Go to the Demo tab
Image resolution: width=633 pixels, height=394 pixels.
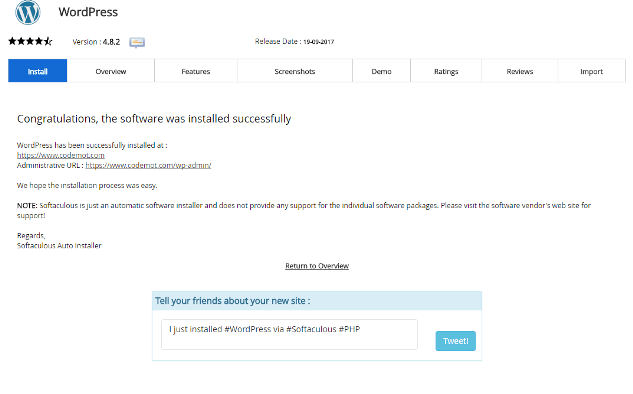coord(381,71)
